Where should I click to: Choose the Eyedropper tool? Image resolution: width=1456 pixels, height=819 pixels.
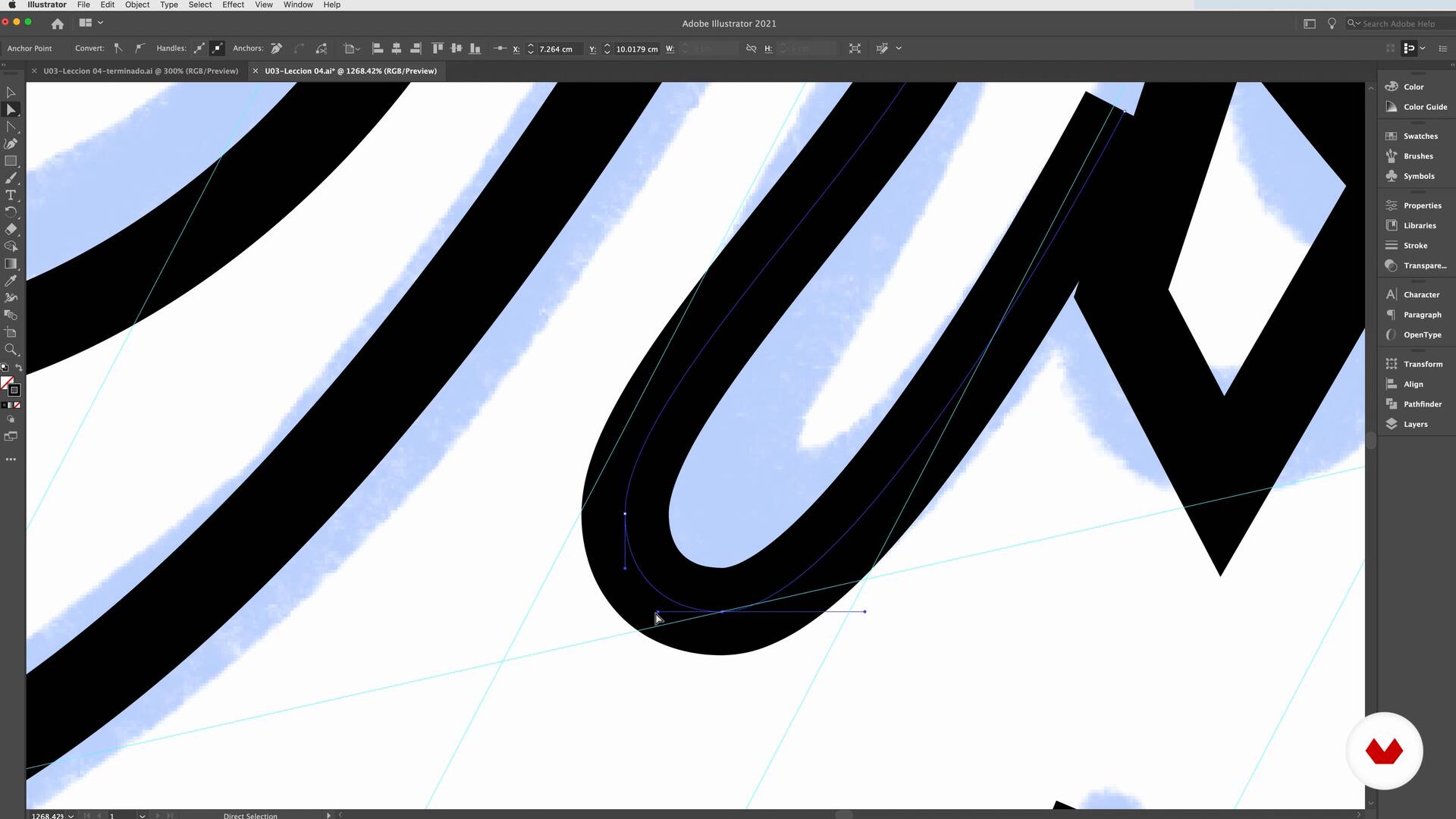pyautogui.click(x=11, y=281)
